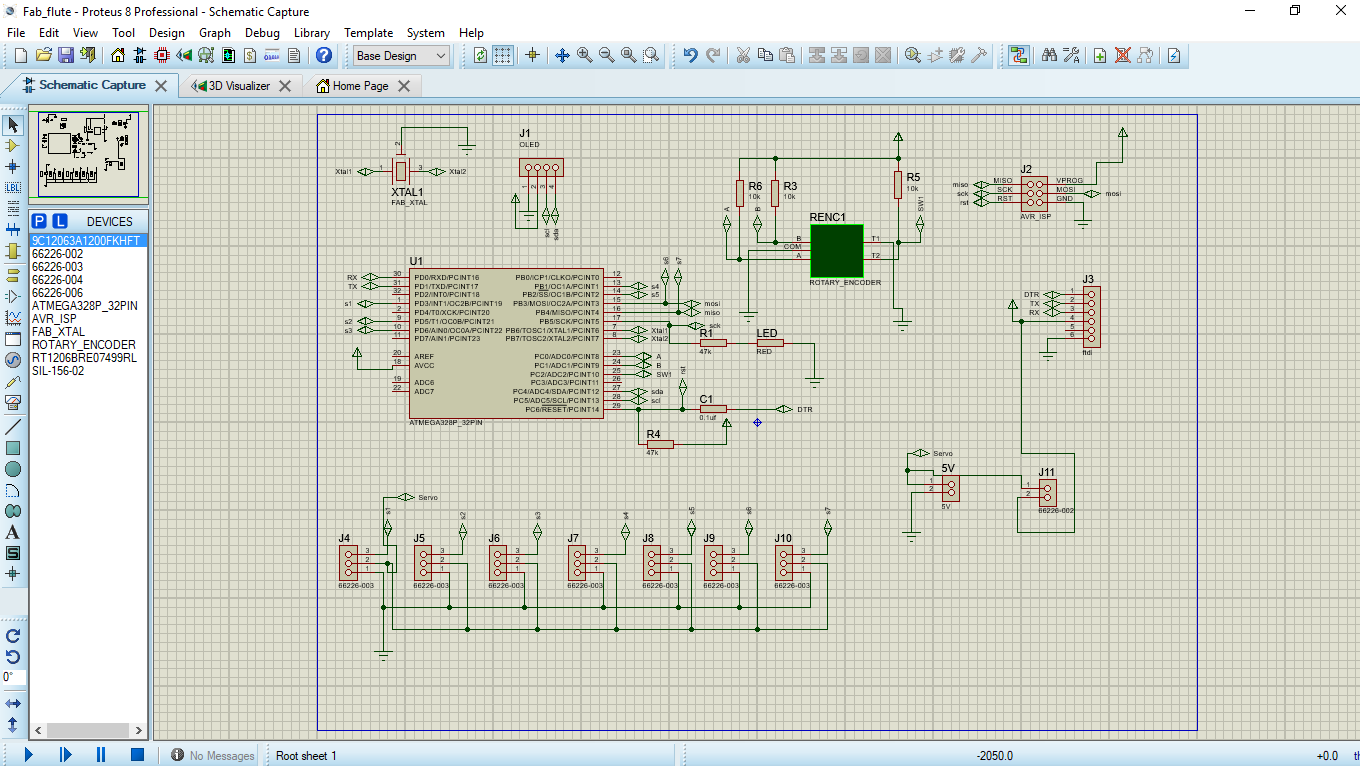Viewport: 1360px width, 766px height.
Task: Toggle the grid display button
Action: (503, 56)
